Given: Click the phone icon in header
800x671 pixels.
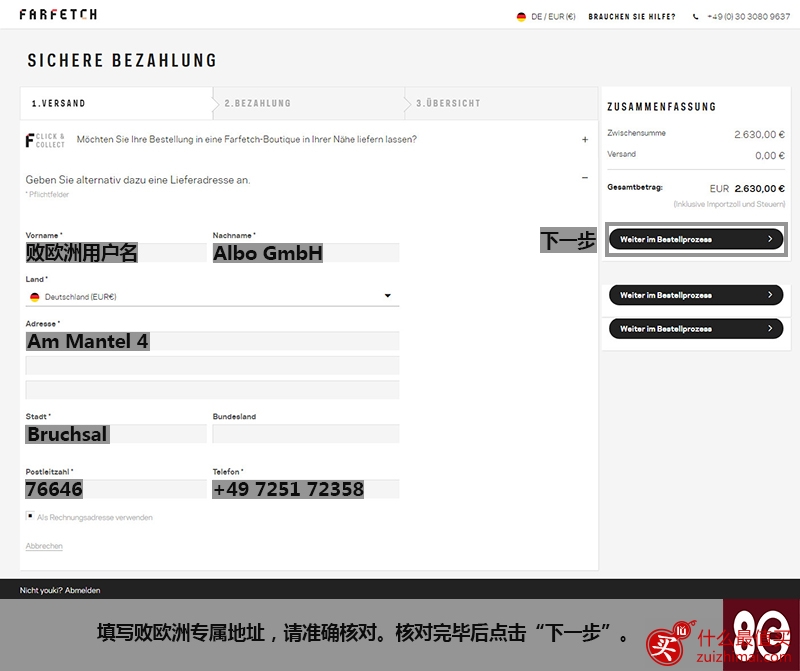Looking at the screenshot, I should click(x=695, y=17).
